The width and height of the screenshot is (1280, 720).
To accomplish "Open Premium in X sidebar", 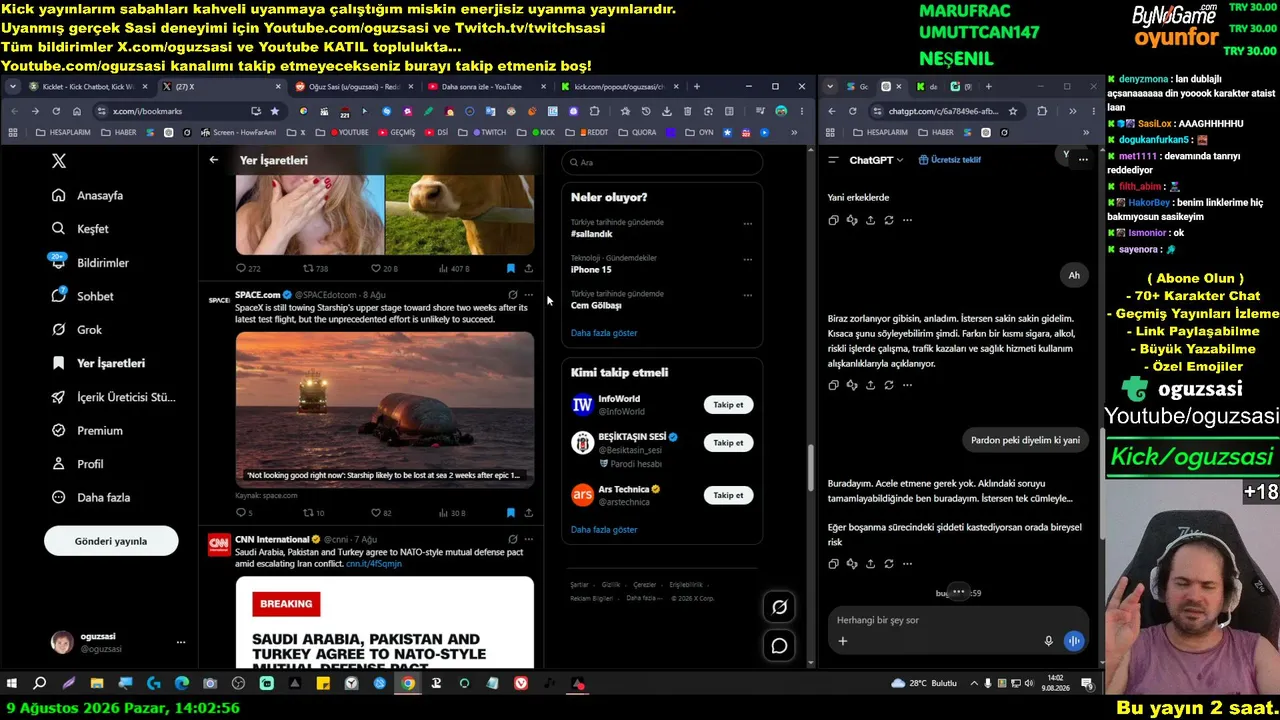I will click(x=87, y=430).
